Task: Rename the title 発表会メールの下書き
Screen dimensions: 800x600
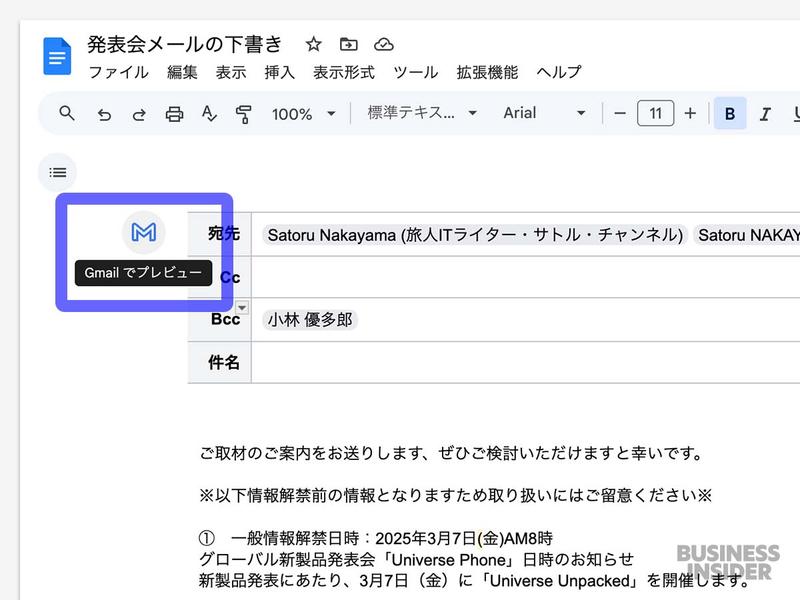Action: tap(185, 44)
